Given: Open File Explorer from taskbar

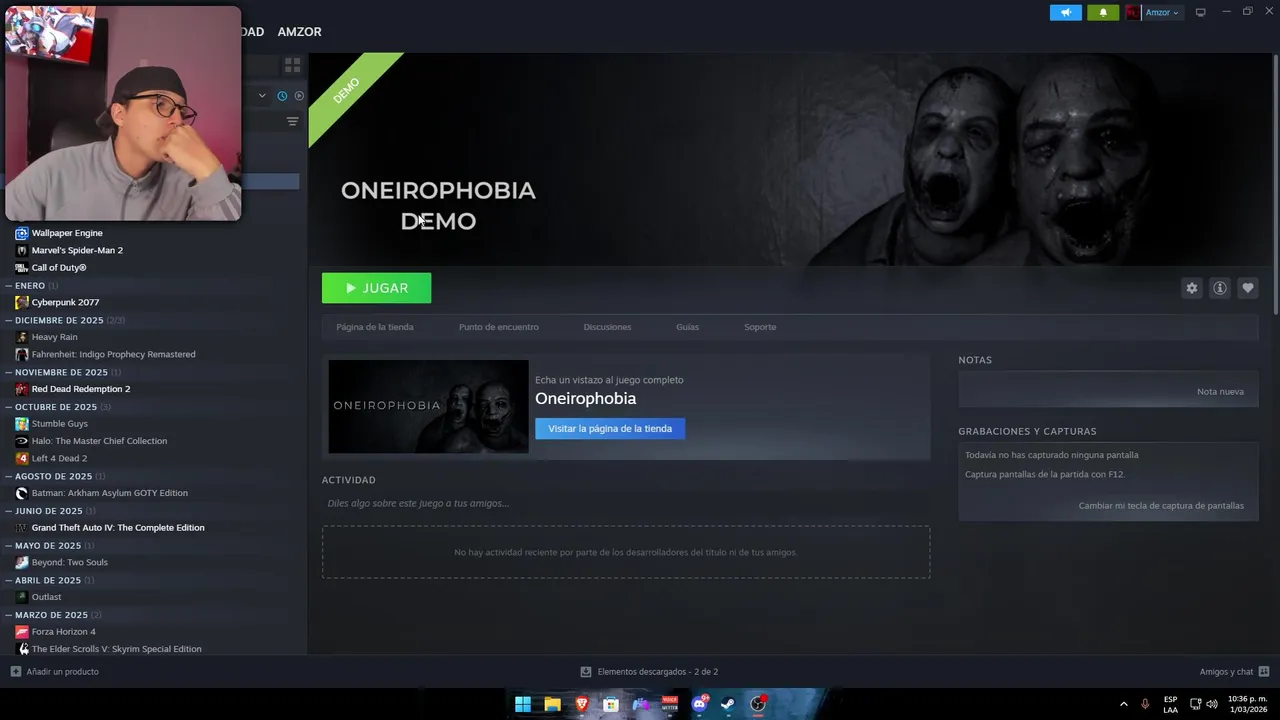Looking at the screenshot, I should (552, 704).
